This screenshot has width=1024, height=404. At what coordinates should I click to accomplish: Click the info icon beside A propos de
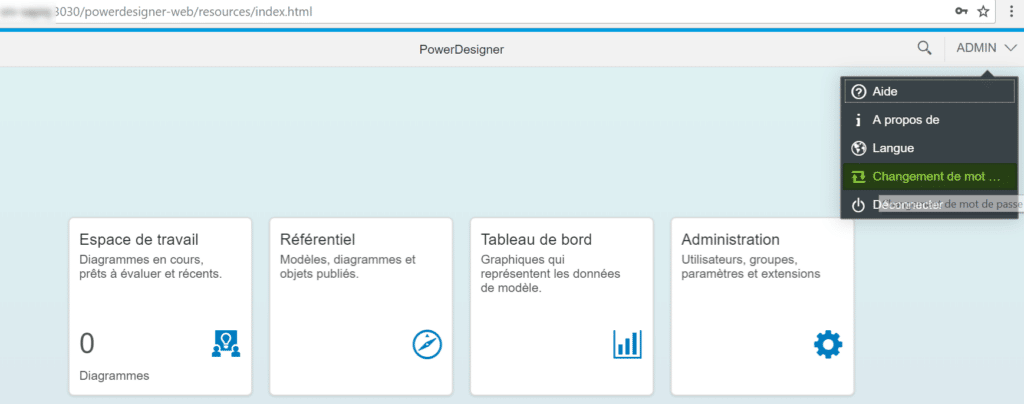point(859,120)
